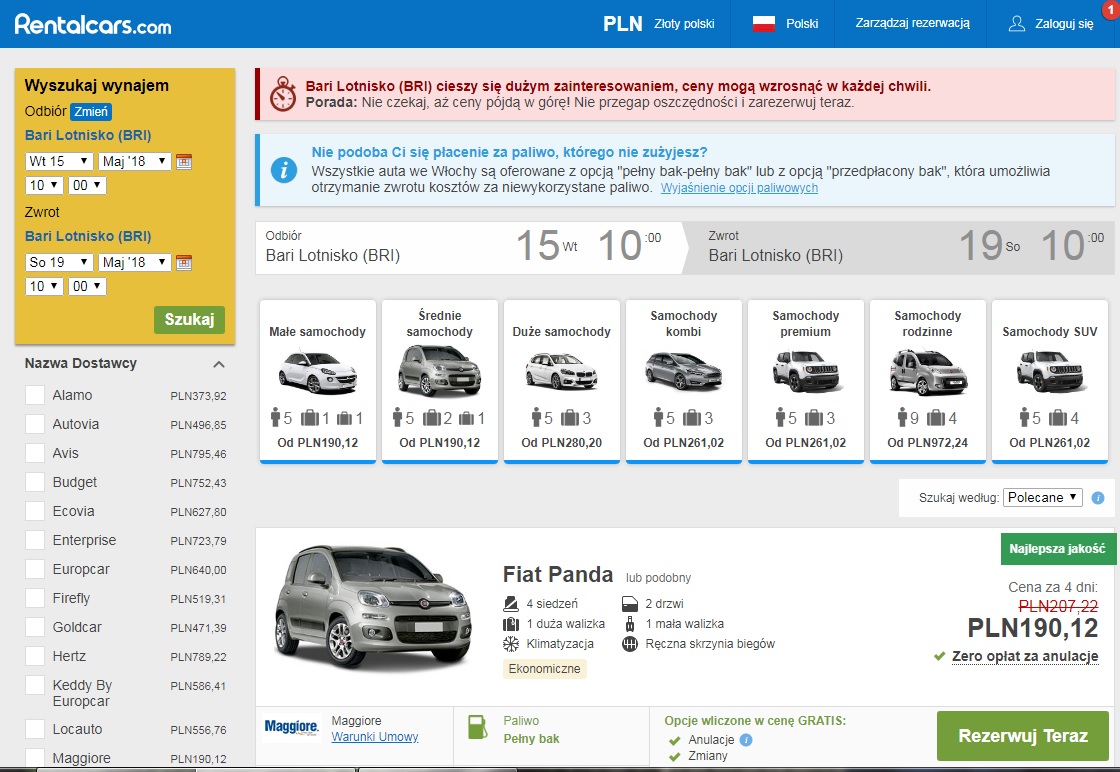Open Zarządzaj rezerwacją

coord(912,23)
